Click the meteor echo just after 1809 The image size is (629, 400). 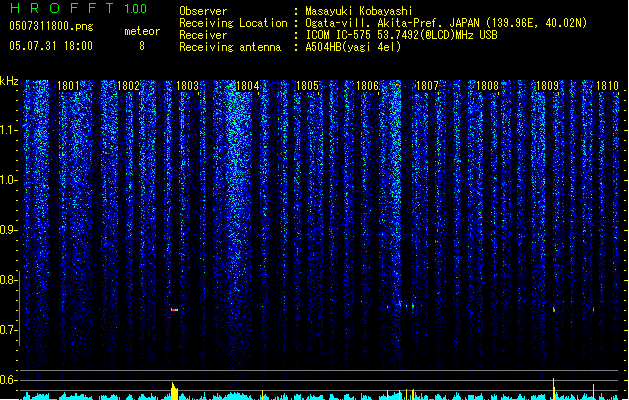click(554, 309)
